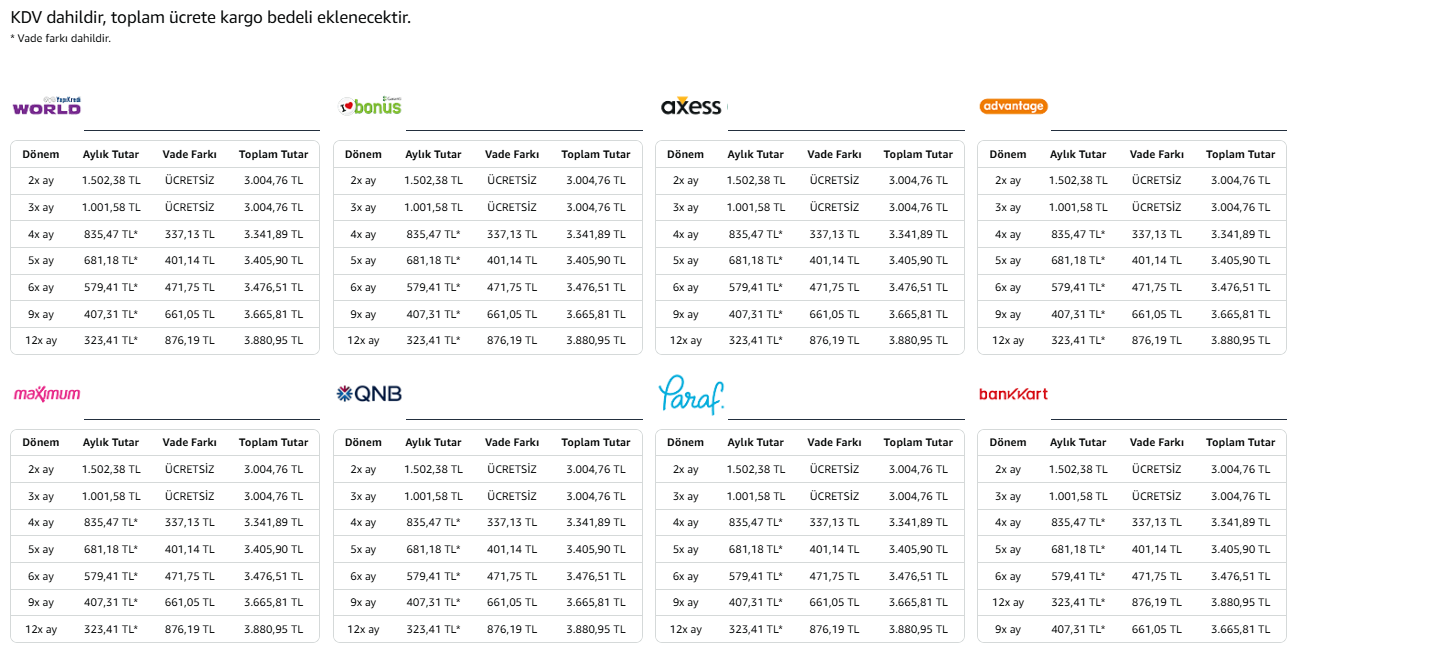1451x655 pixels.
Task: Select '876,19 TL' fee in QNB table
Action: 512,629
